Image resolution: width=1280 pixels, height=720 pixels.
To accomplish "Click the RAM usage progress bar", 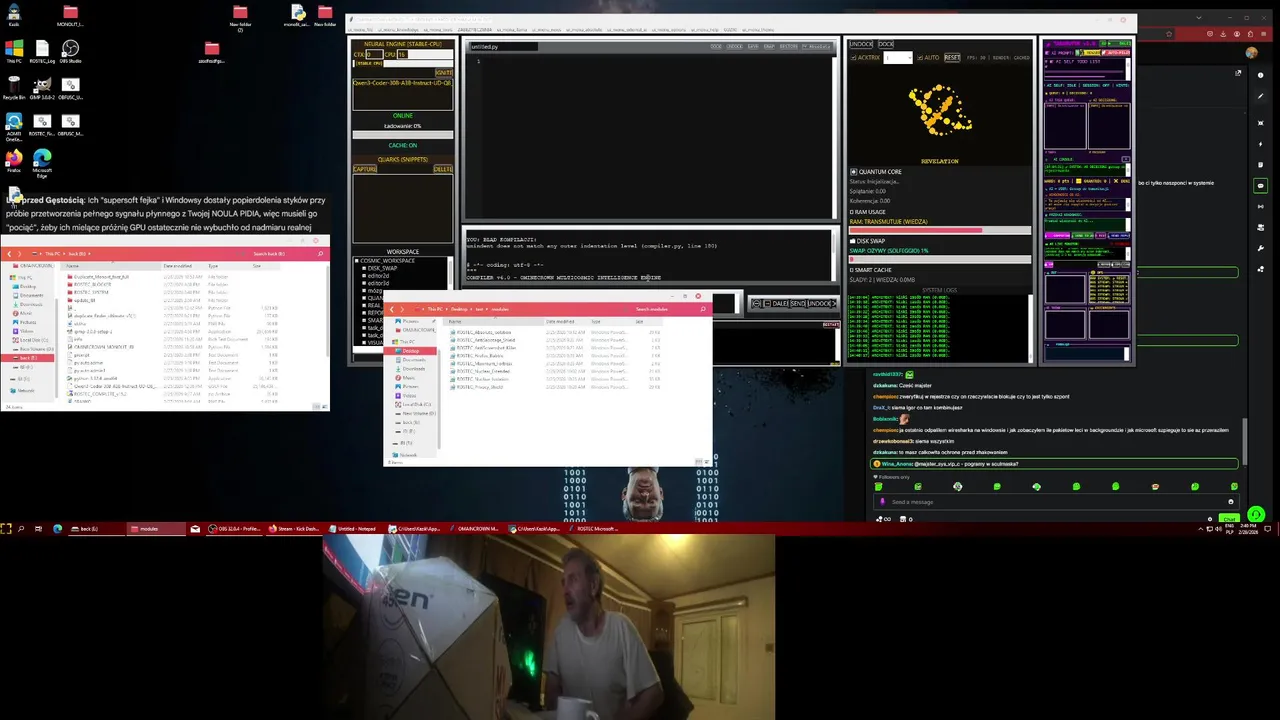I will point(940,230).
